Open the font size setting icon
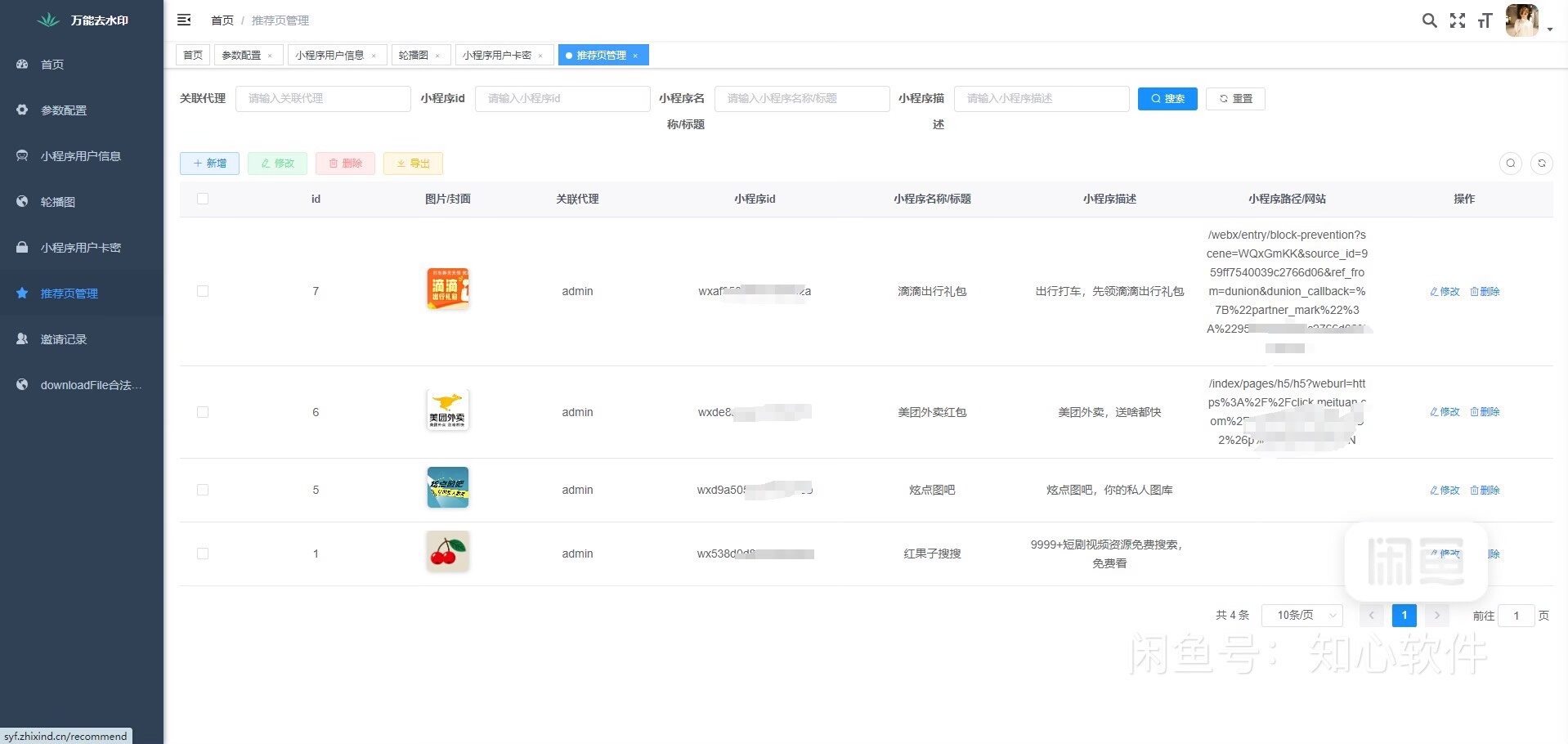 pos(1485,20)
